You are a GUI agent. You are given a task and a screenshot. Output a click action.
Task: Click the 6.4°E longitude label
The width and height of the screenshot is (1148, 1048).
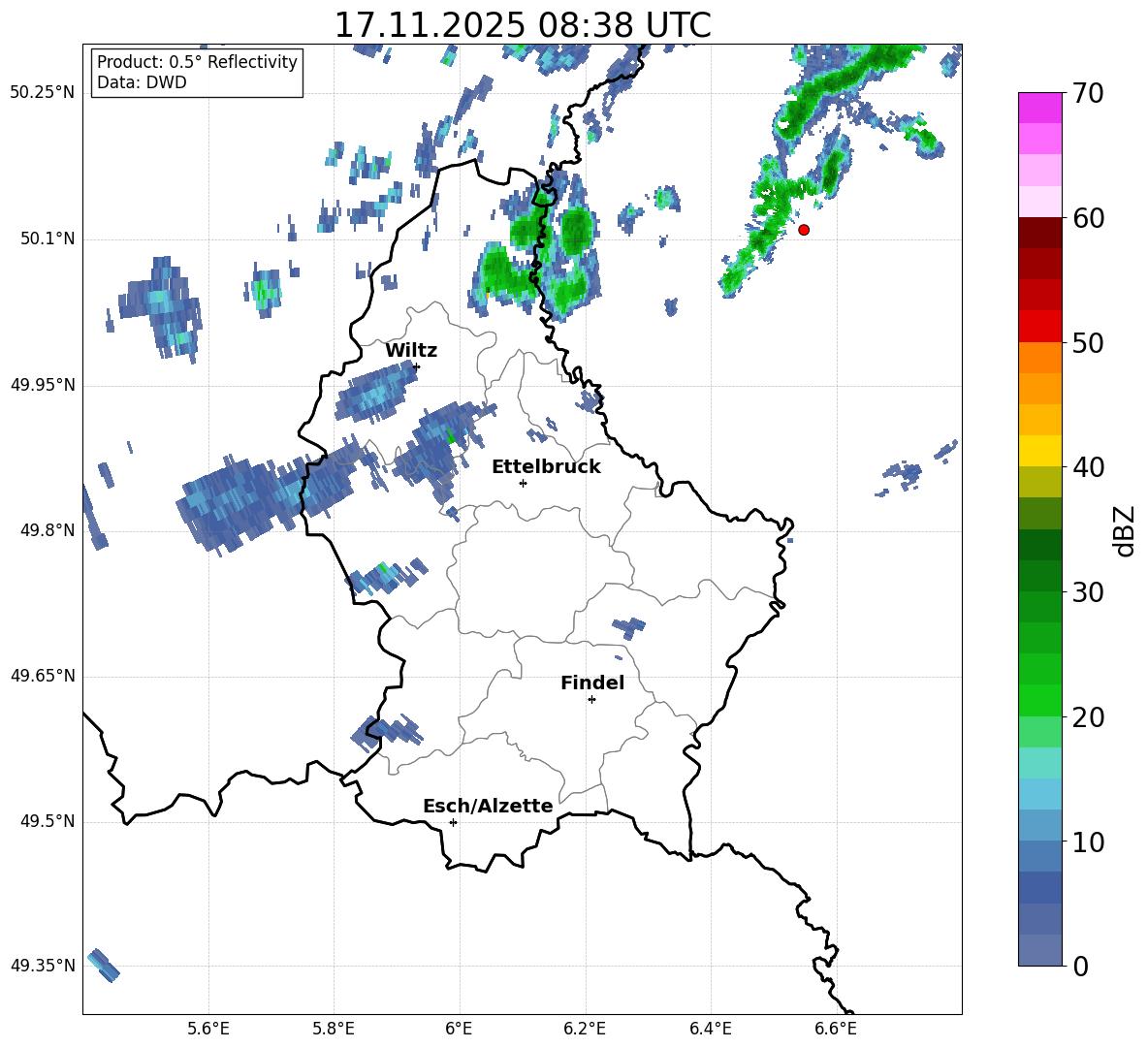pos(710,1029)
